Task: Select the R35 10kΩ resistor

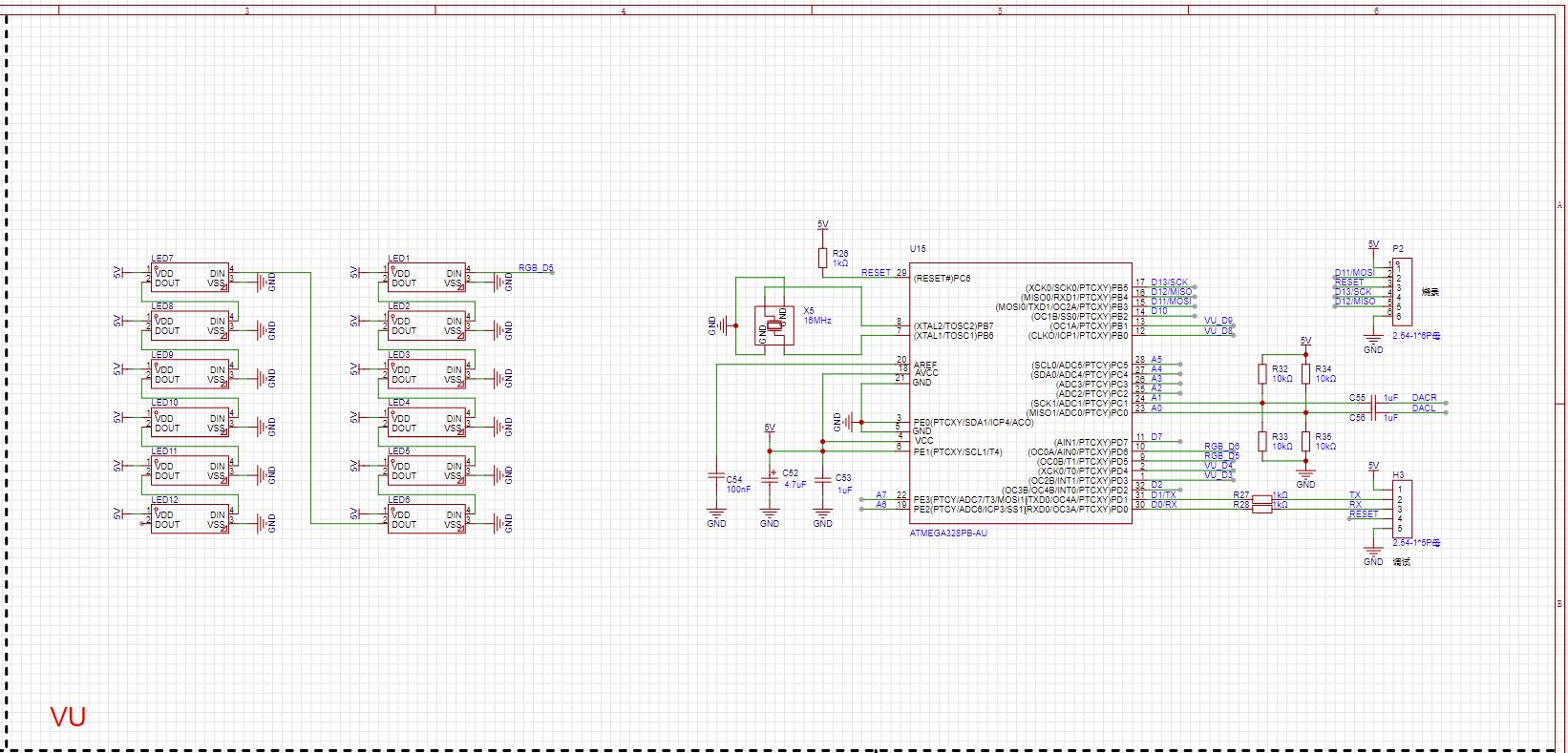Action: pos(1305,441)
